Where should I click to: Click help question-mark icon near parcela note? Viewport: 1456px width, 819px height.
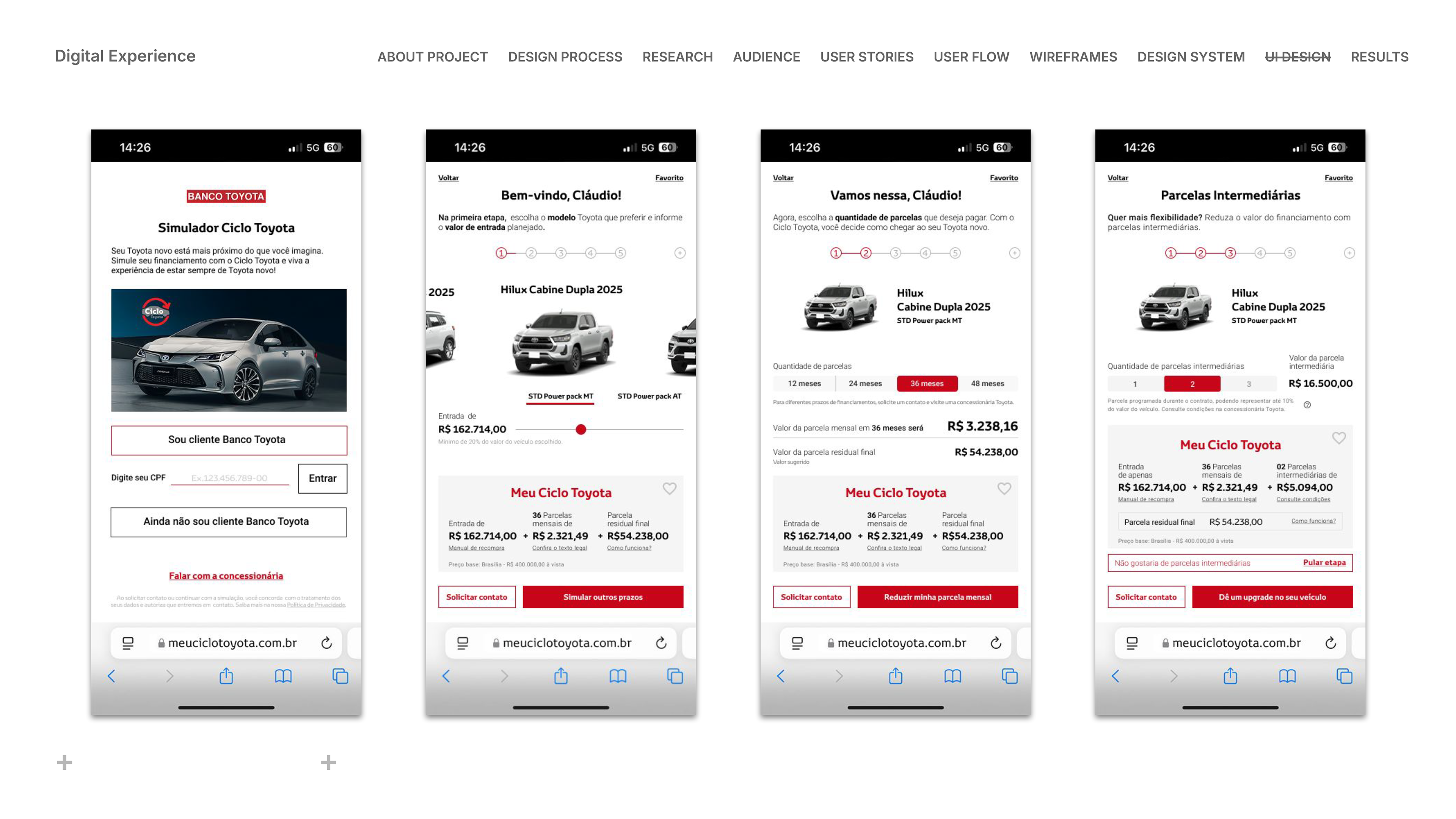coord(1307,405)
